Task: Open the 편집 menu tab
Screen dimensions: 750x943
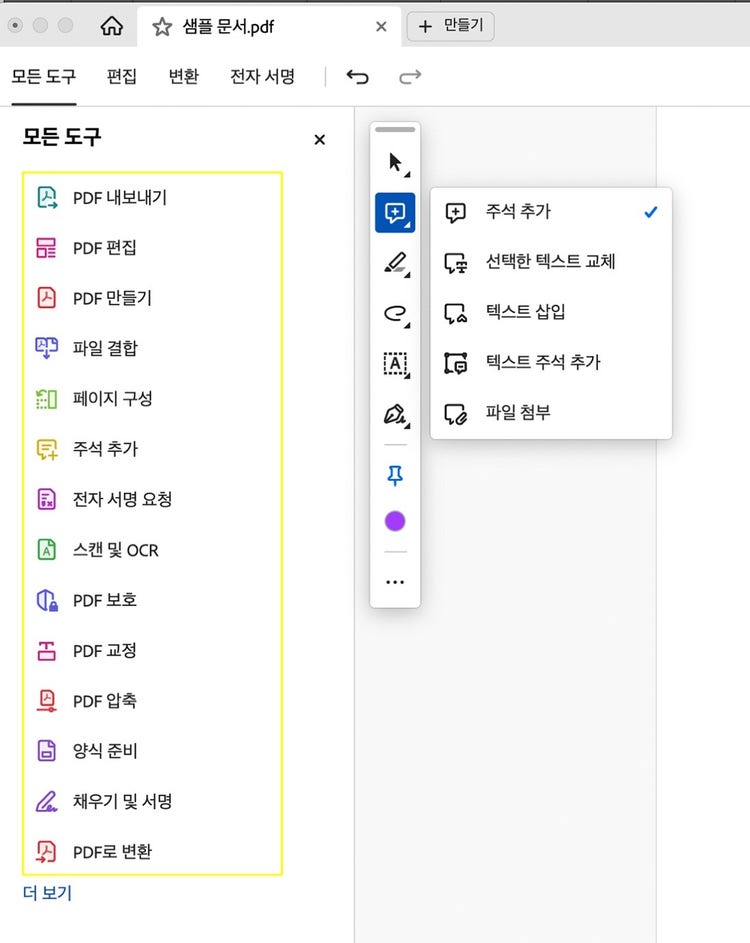Action: click(121, 76)
